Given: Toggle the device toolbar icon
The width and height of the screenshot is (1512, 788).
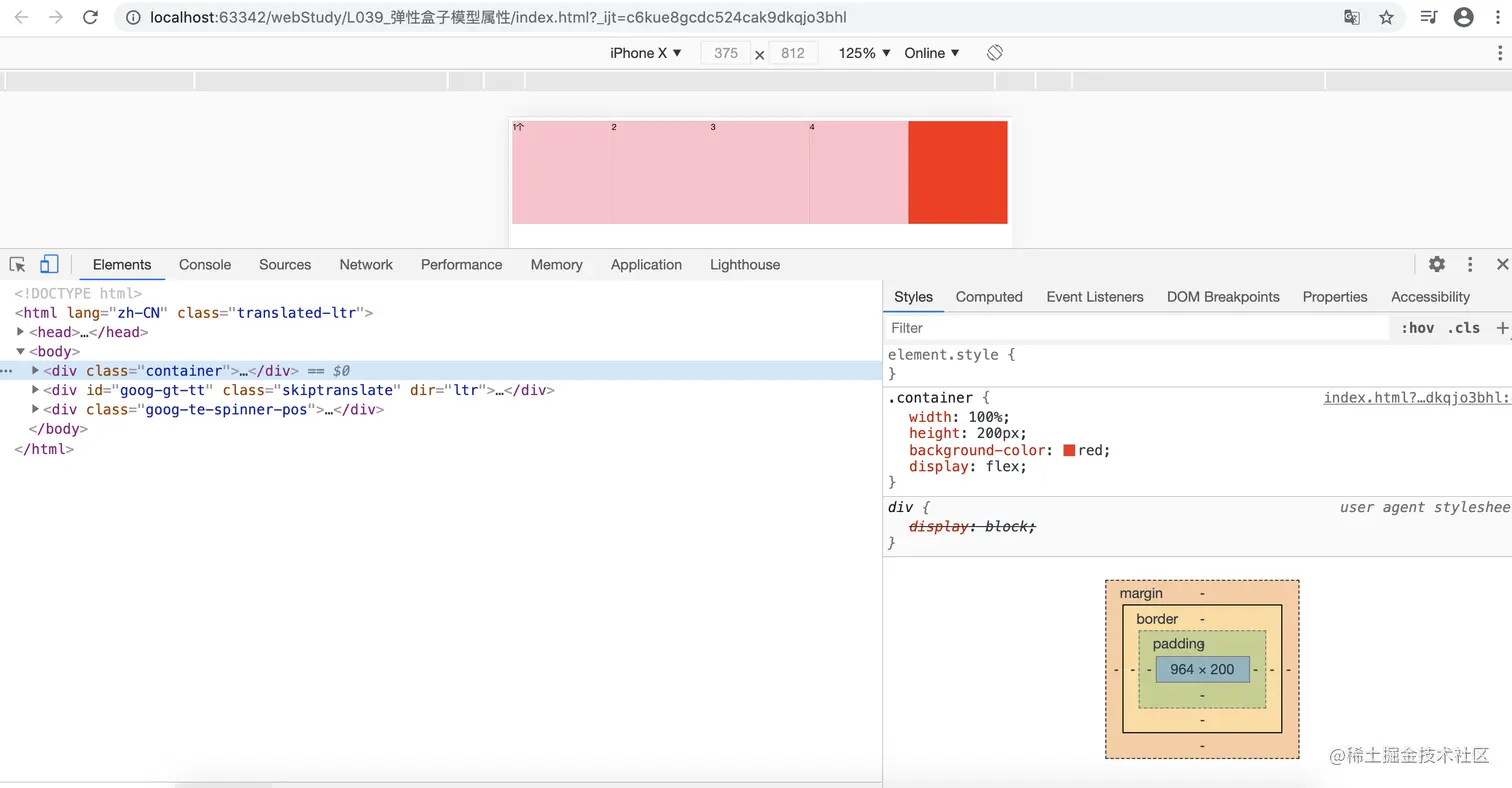Looking at the screenshot, I should 49,265.
